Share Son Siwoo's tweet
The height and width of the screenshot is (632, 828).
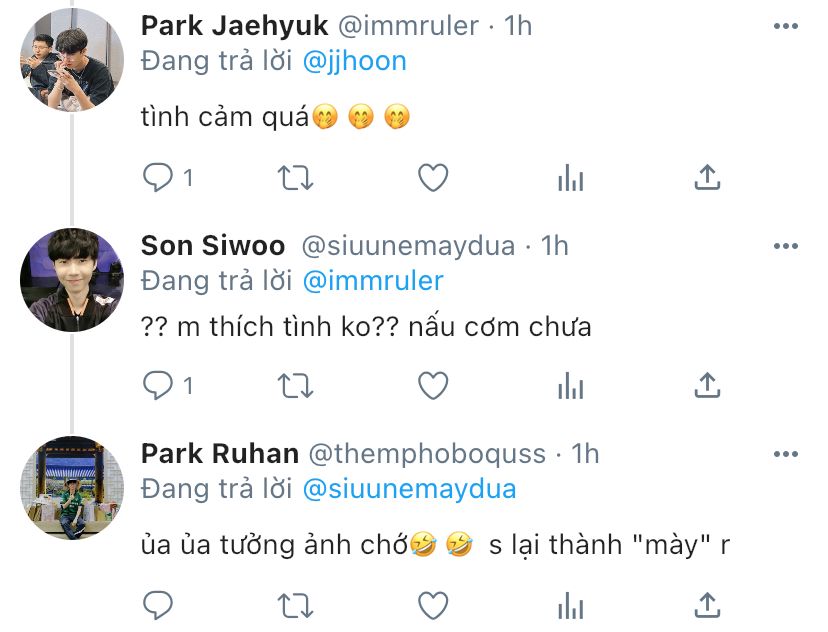point(707,385)
